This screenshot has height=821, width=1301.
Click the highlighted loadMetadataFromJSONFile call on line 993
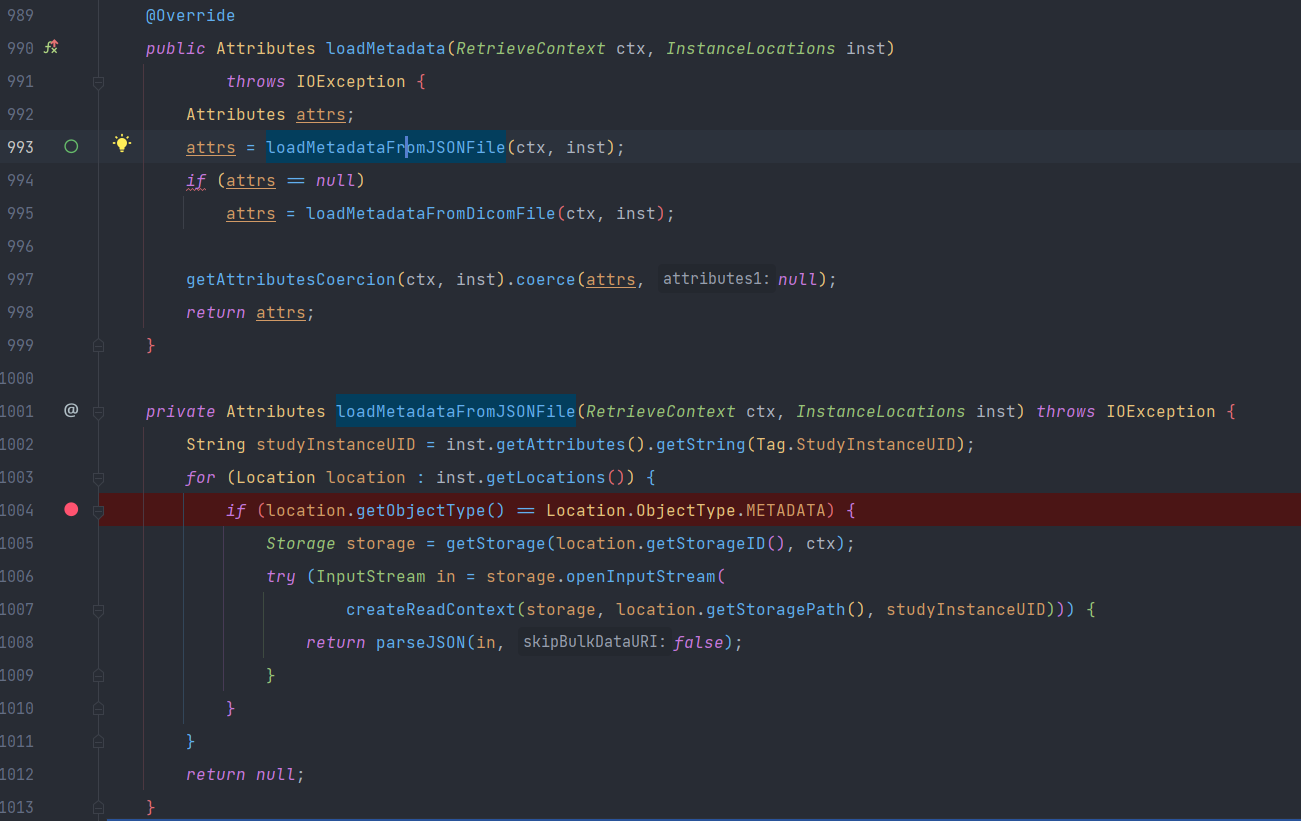[386, 147]
